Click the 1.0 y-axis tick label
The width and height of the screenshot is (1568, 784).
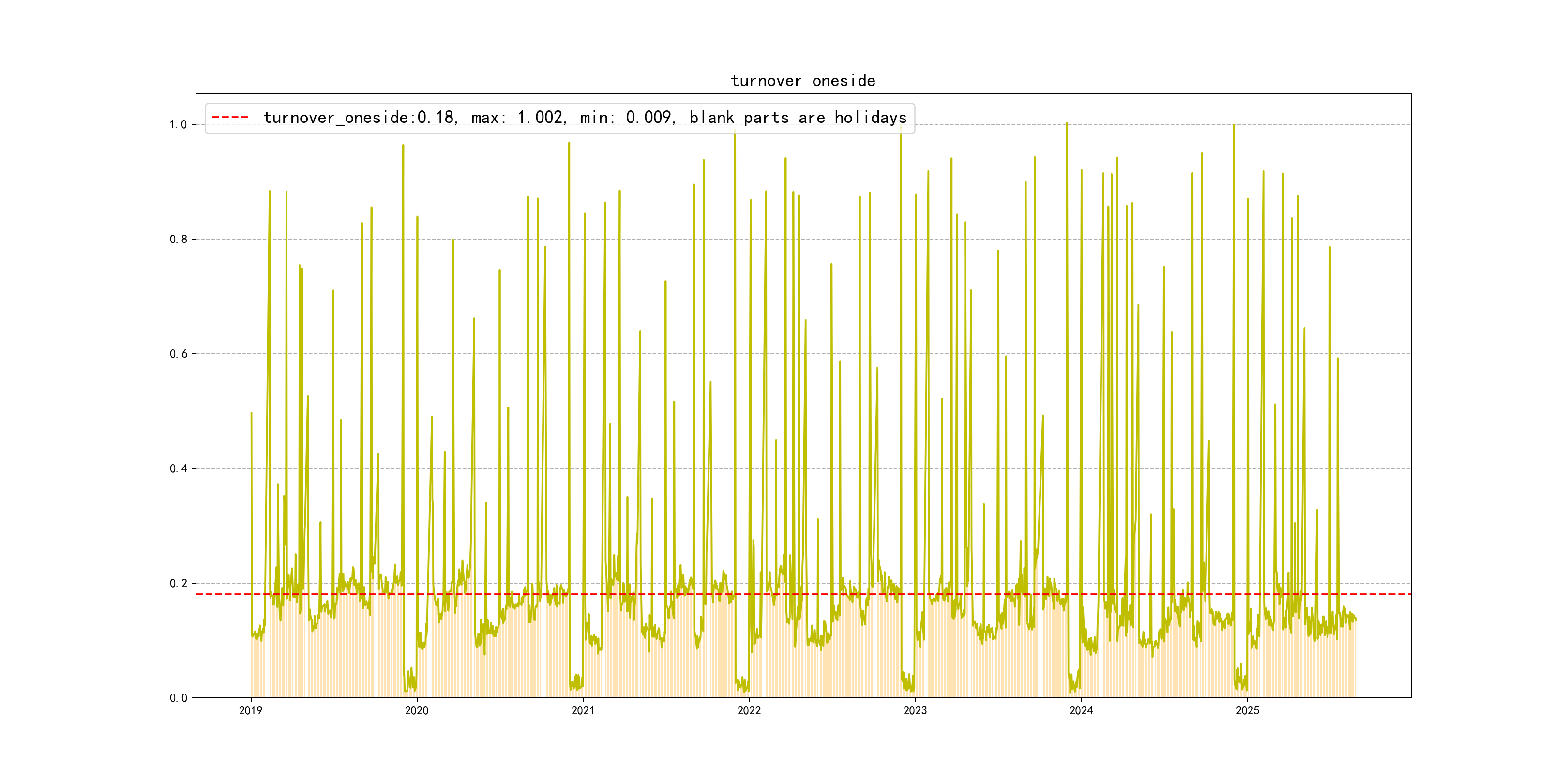[x=178, y=125]
